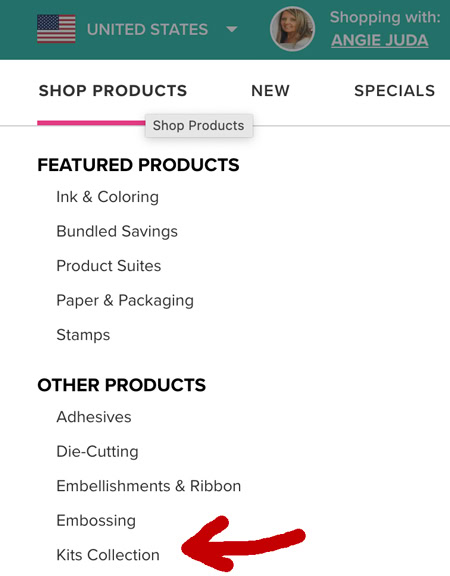Open the Ink & Coloring category
450x576 pixels.
108,197
